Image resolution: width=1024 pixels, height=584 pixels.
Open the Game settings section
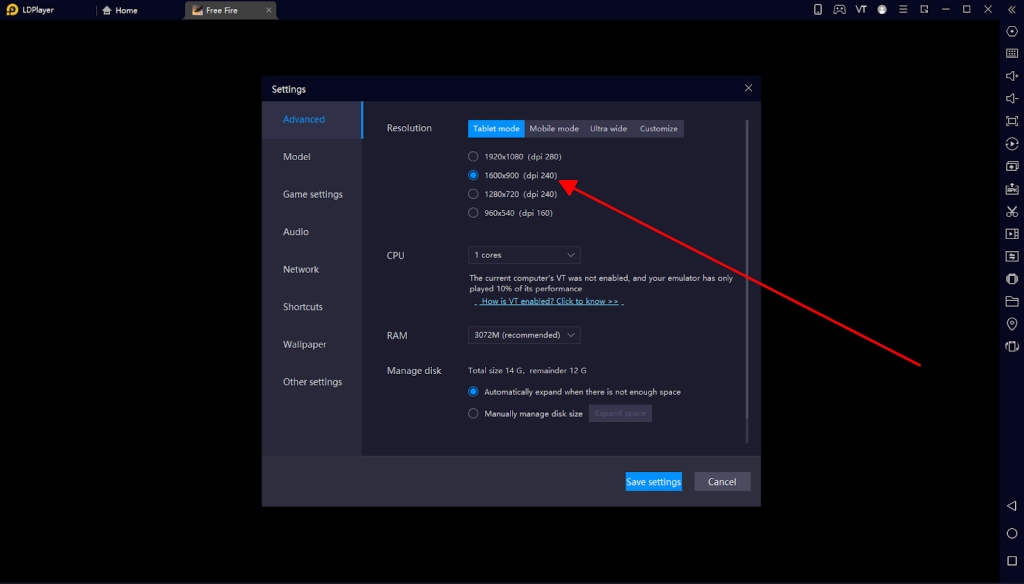312,194
